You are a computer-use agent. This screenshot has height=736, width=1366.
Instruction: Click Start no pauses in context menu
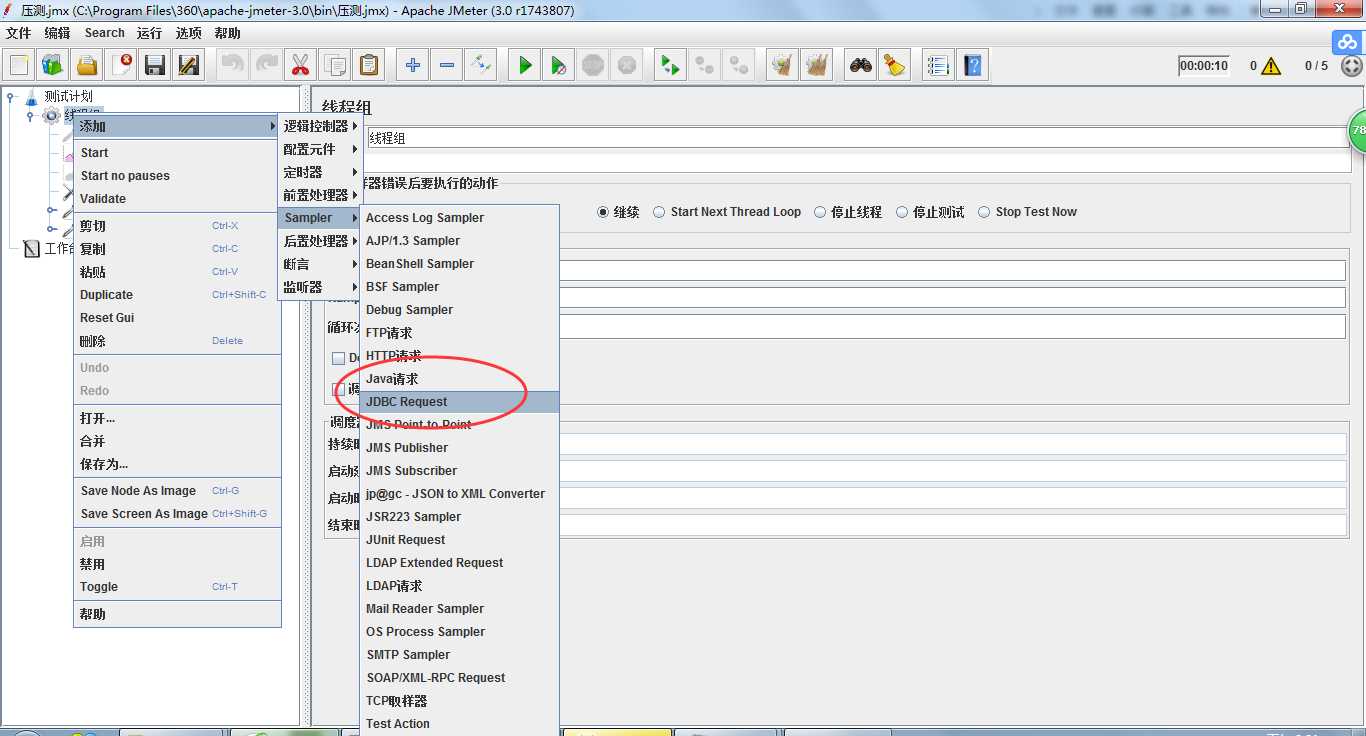(x=177, y=176)
